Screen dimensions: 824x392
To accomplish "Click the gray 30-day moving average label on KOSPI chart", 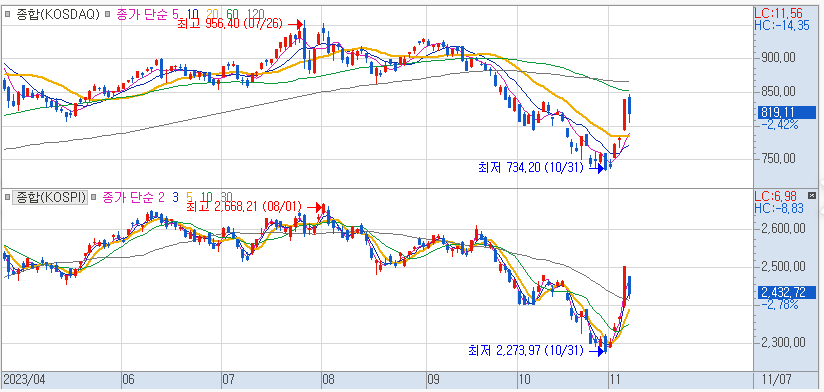I will 226,198.
